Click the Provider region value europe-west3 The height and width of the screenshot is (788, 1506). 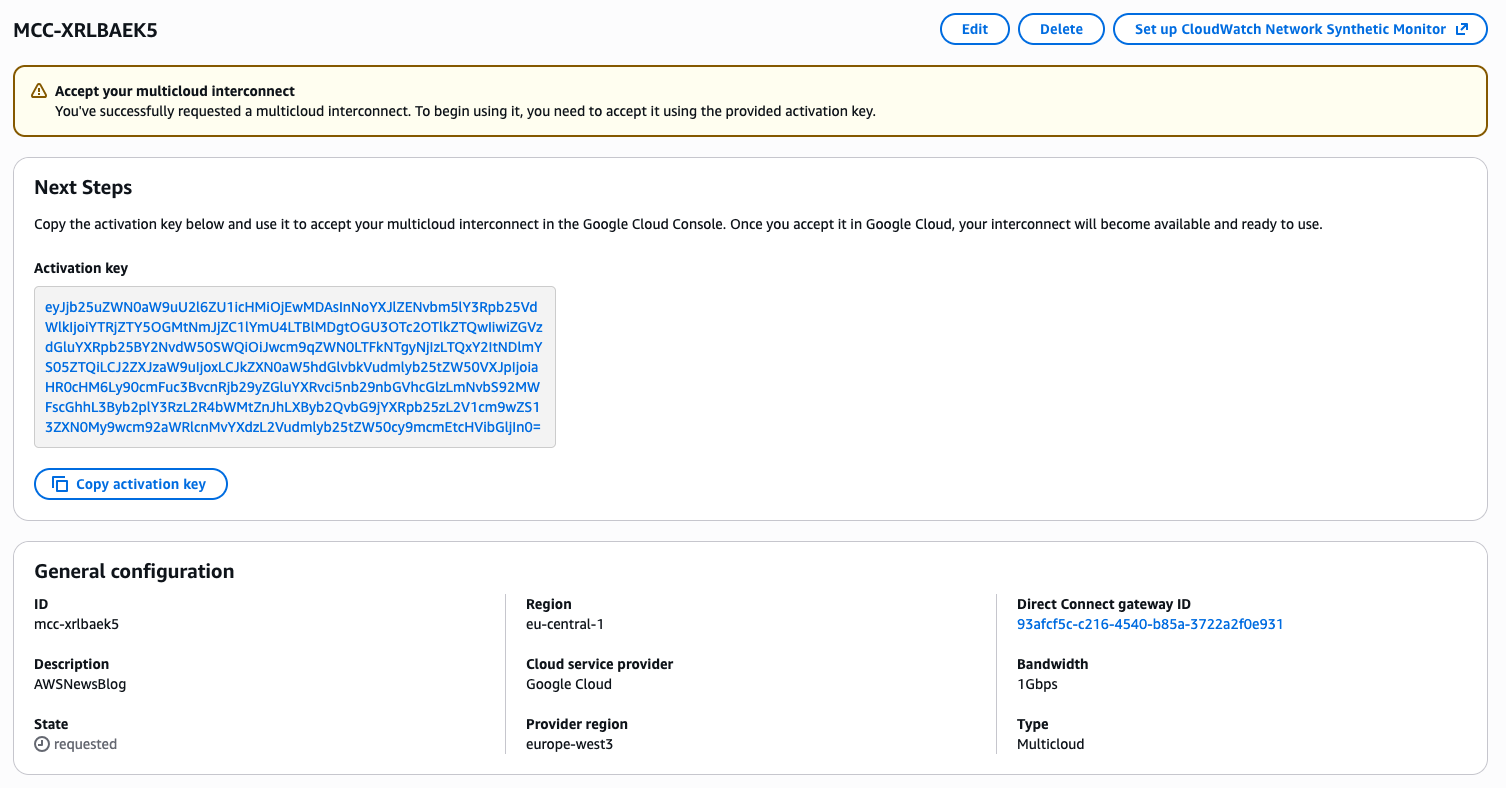tap(569, 744)
